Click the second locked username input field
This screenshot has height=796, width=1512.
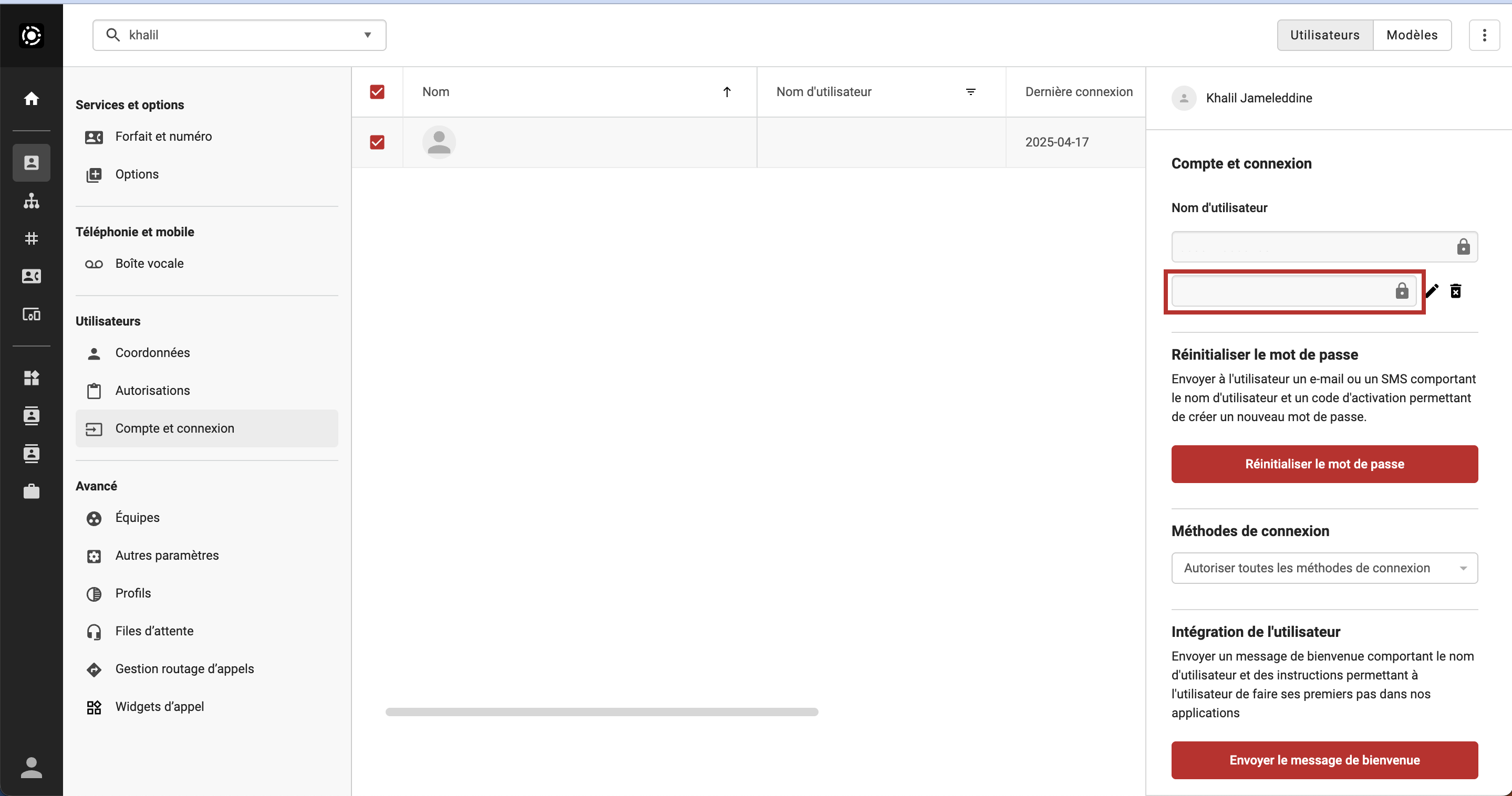click(x=1293, y=291)
